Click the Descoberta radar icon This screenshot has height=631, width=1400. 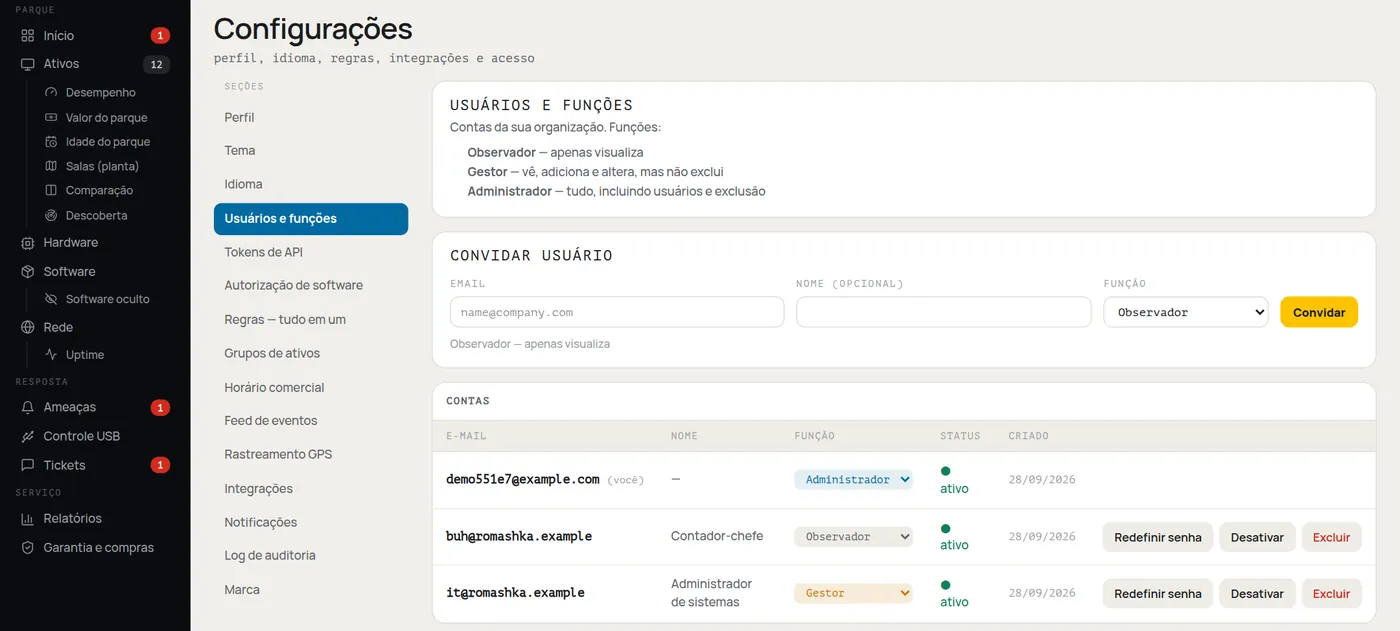coord(52,215)
